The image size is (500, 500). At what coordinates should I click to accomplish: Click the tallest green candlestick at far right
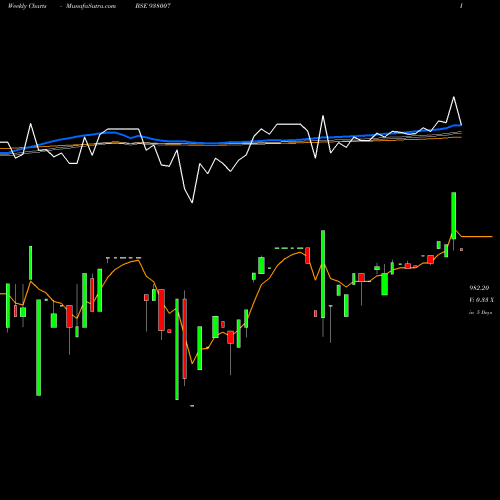[454, 215]
